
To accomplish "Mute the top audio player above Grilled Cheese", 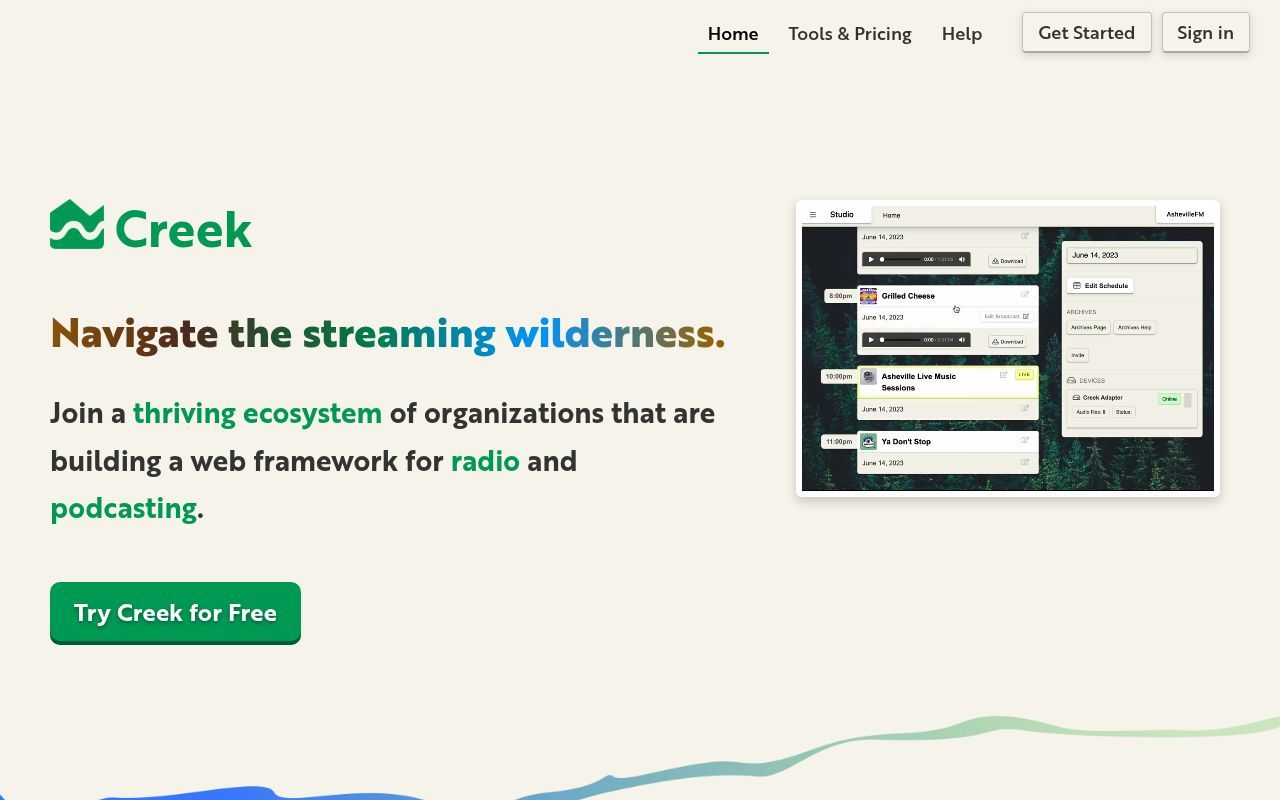I will click(x=962, y=259).
